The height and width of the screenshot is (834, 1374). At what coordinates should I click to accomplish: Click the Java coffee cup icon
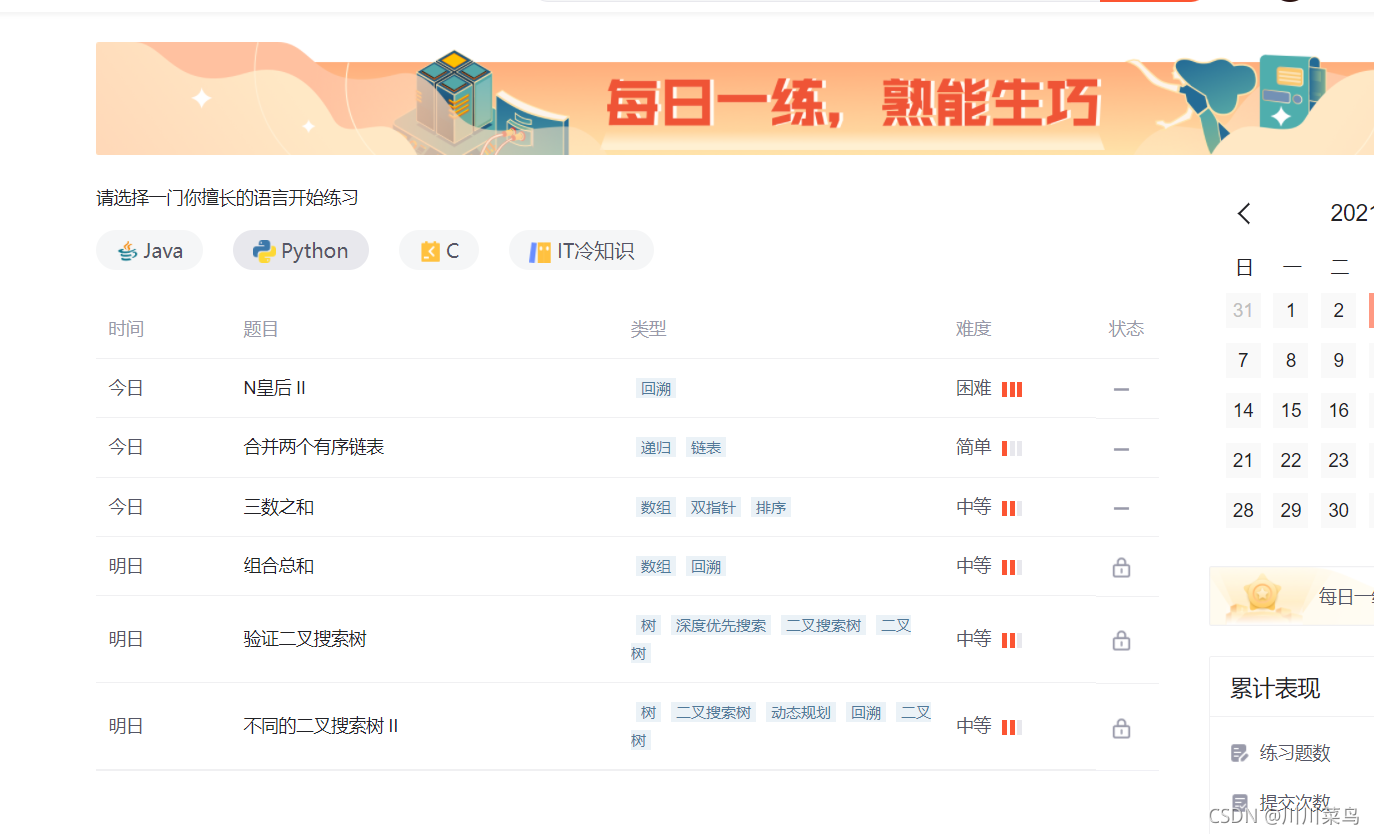pos(127,251)
